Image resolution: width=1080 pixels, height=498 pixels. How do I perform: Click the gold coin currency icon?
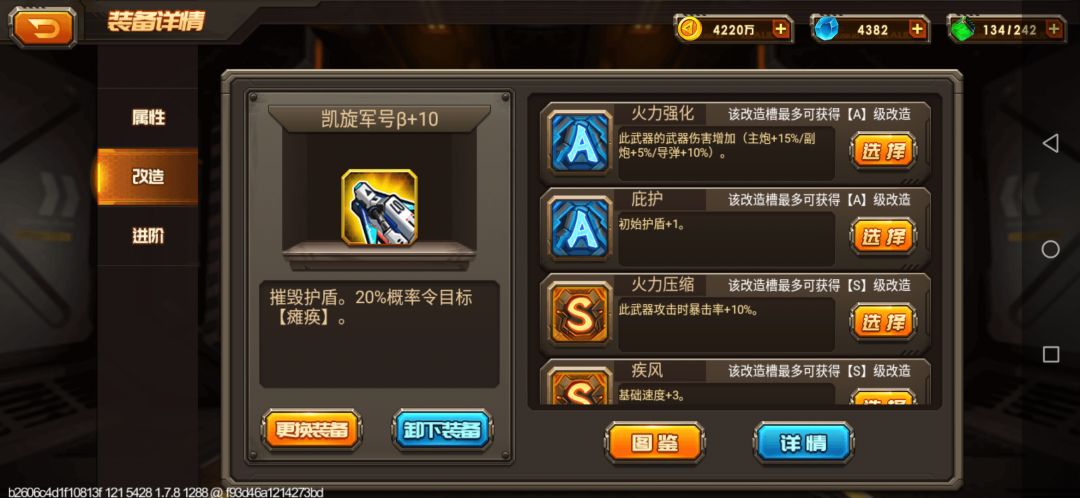tap(689, 29)
